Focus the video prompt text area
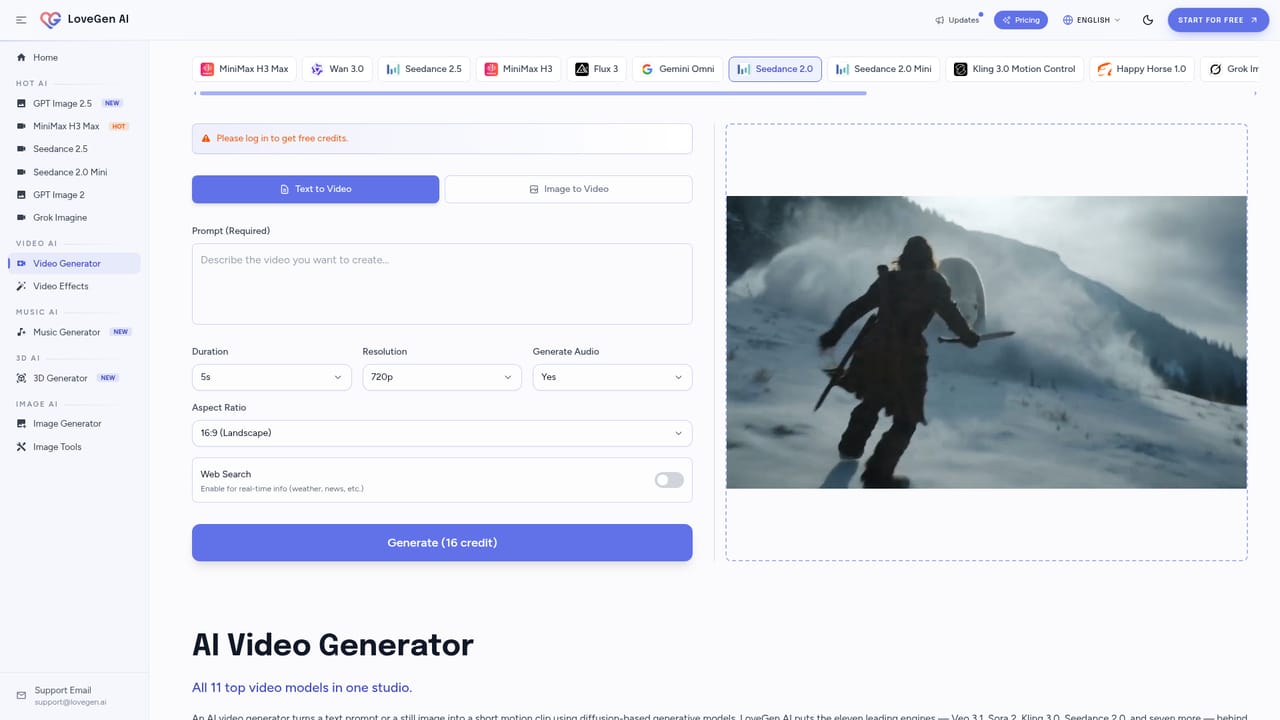 442,284
